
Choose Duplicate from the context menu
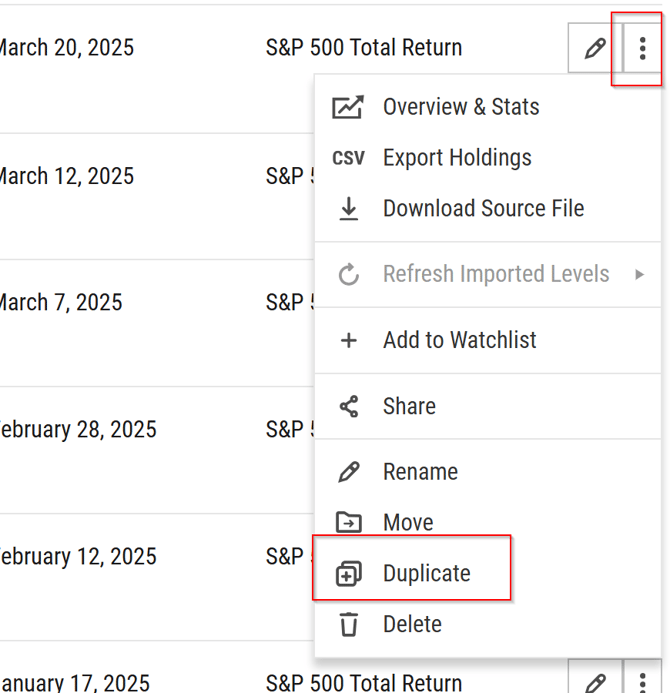coord(488,574)
